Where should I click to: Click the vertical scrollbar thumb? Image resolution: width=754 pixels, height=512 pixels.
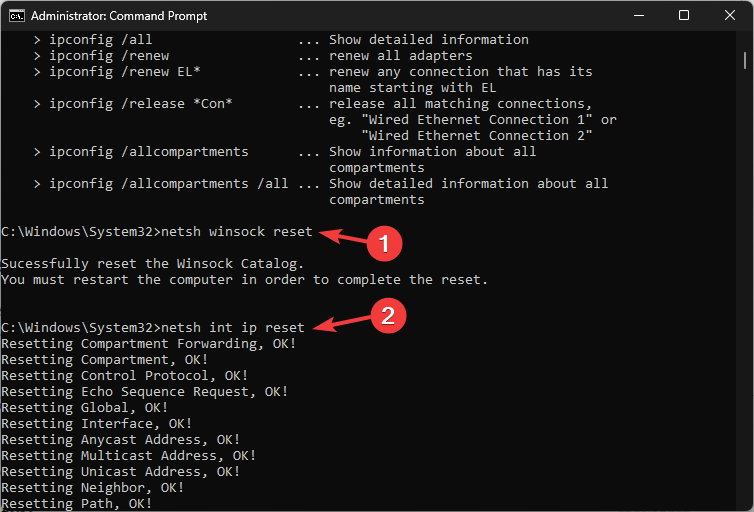tap(744, 61)
